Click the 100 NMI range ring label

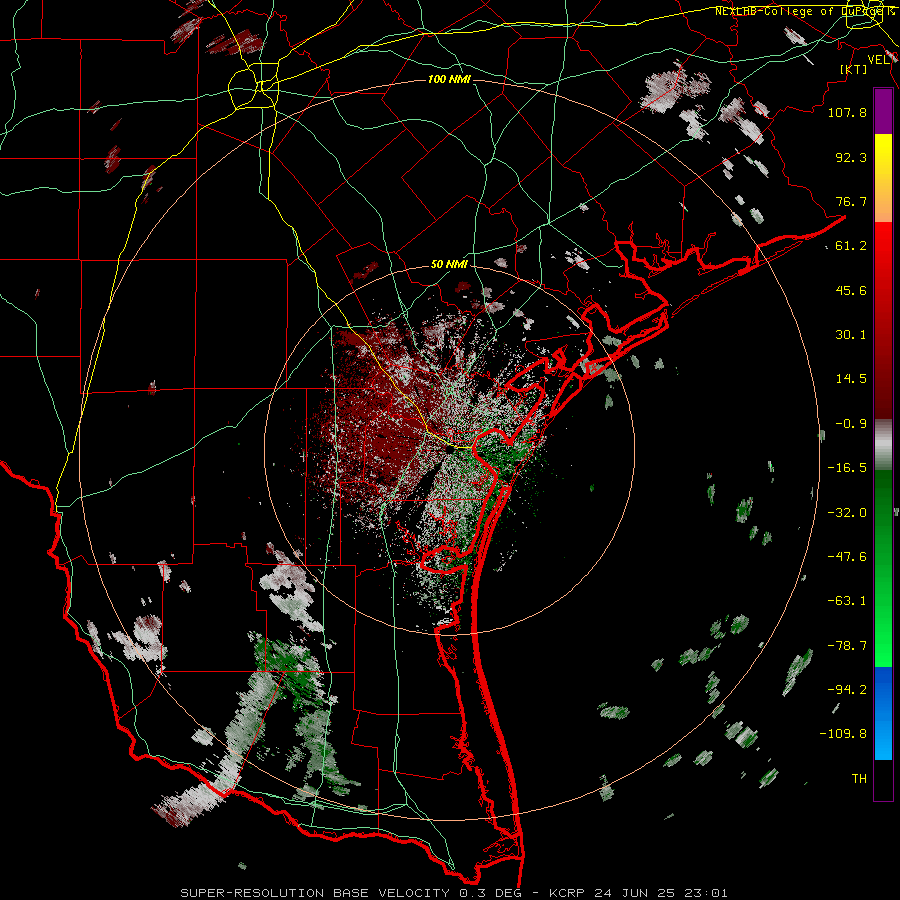click(449, 79)
